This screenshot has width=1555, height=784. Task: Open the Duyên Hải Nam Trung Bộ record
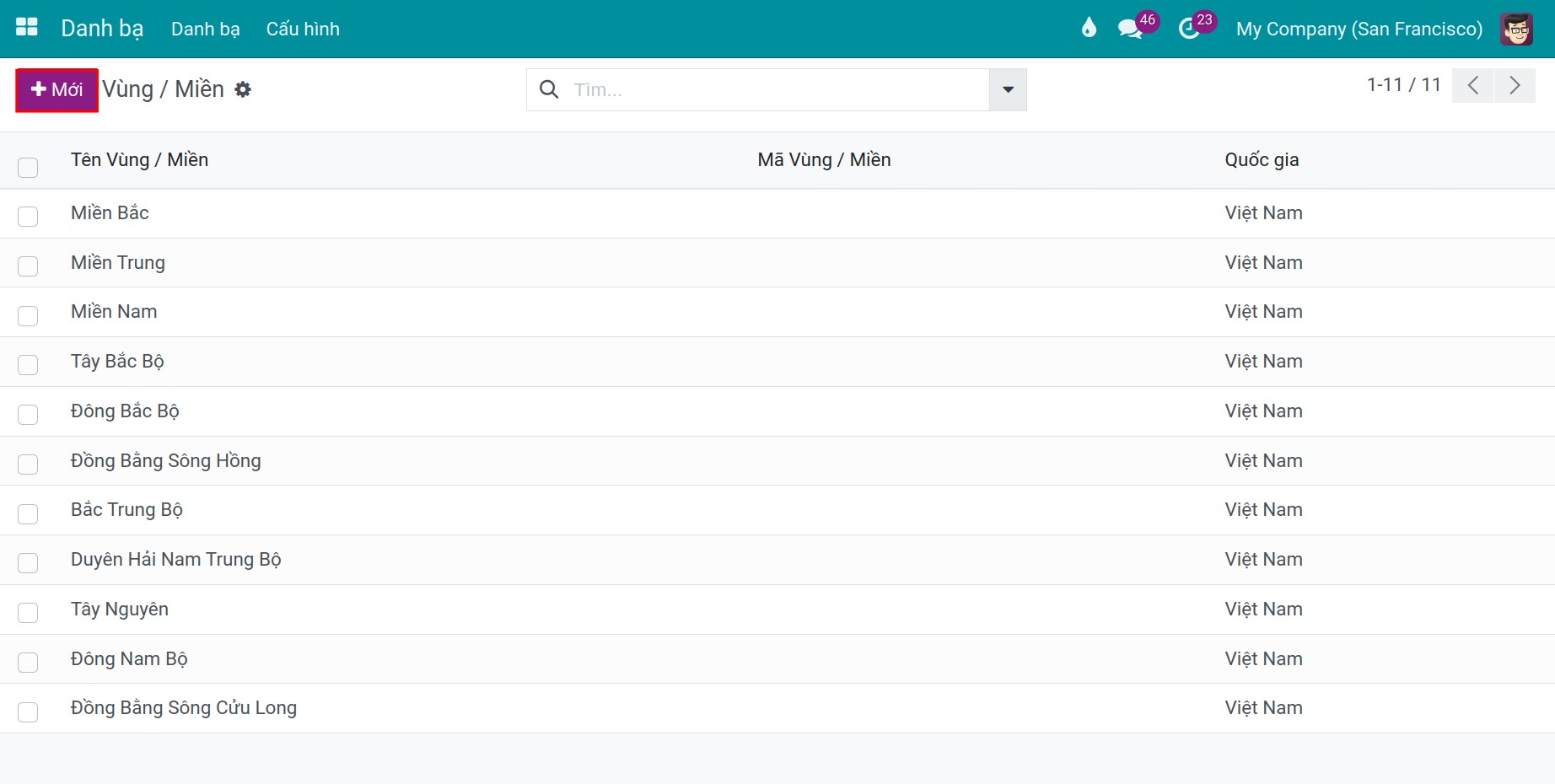pyautogui.click(x=176, y=559)
